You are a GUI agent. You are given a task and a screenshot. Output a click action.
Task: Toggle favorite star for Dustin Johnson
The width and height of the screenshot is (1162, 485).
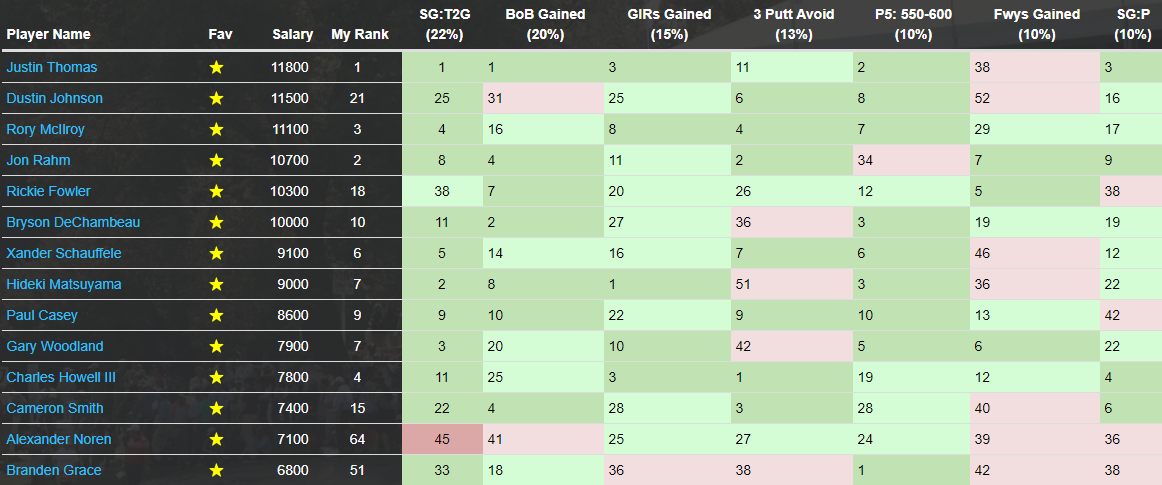(x=216, y=99)
